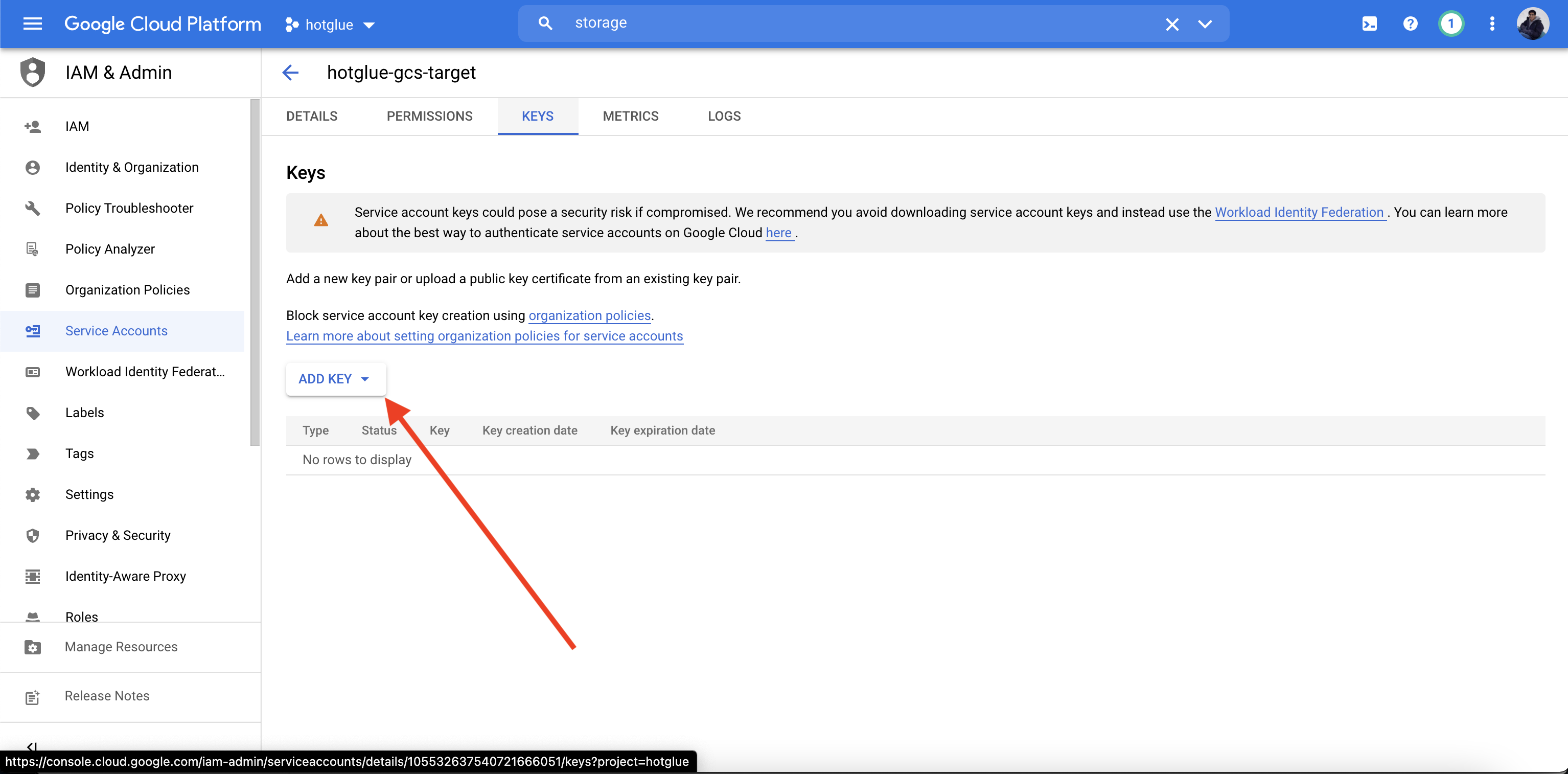Follow the organization policies link
This screenshot has height=774, width=1568.
coord(589,315)
